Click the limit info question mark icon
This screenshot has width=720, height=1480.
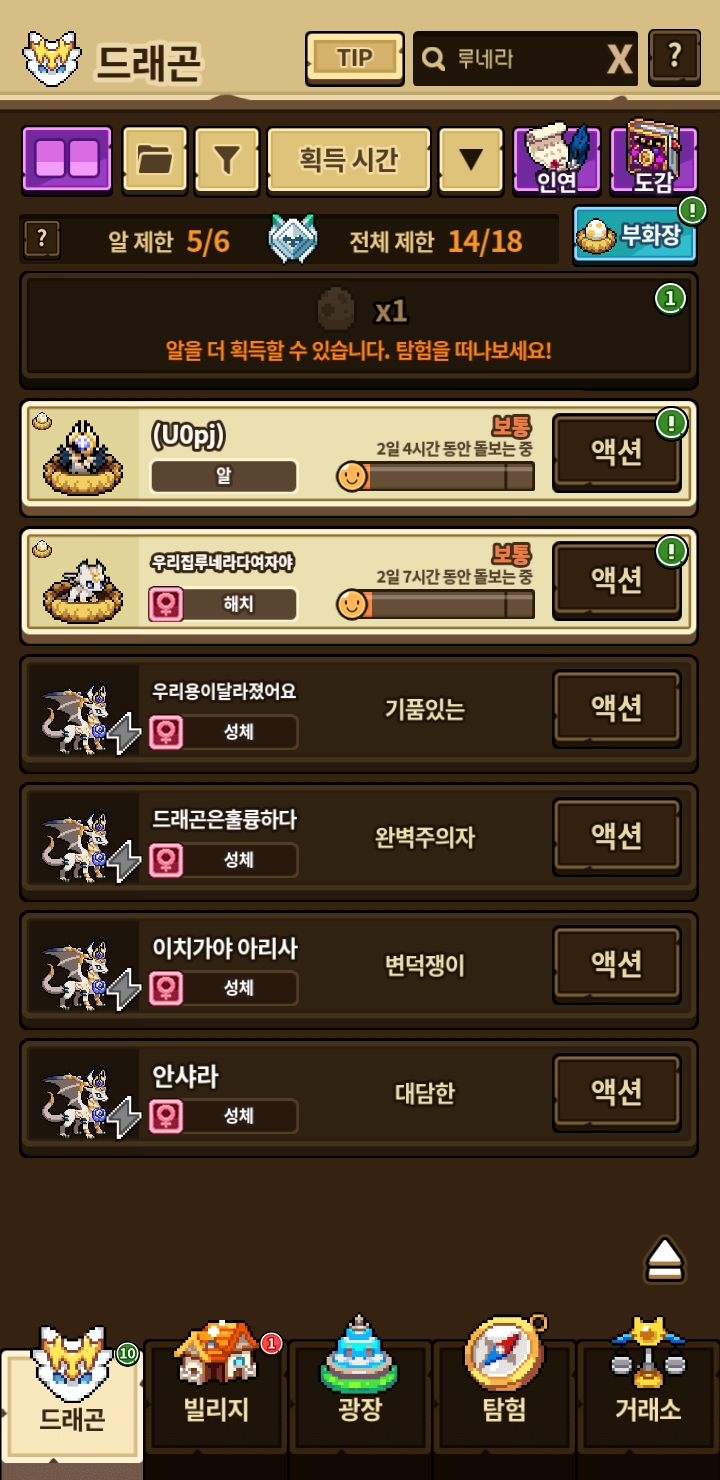(x=41, y=239)
